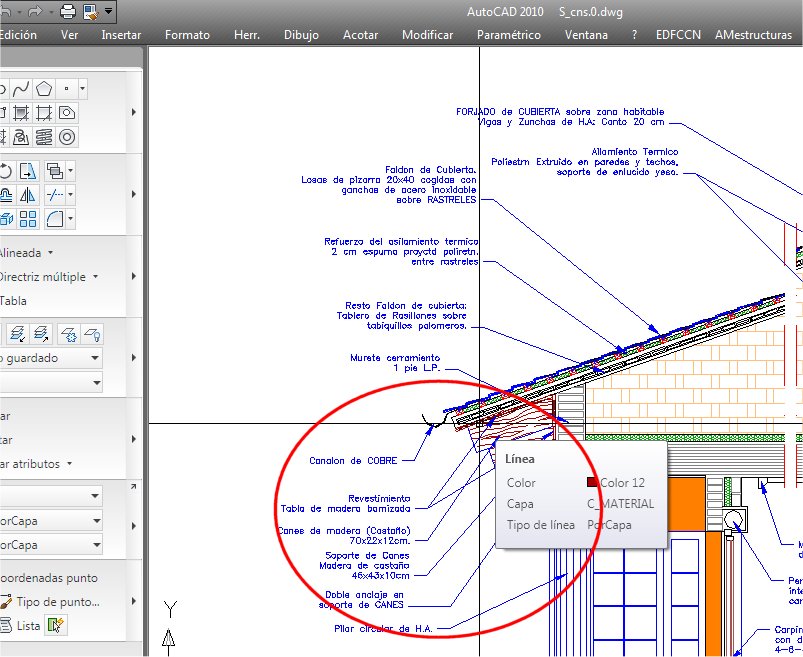Select the 'Canalon de COBRE' annotation text
The image size is (803, 657).
click(x=353, y=461)
